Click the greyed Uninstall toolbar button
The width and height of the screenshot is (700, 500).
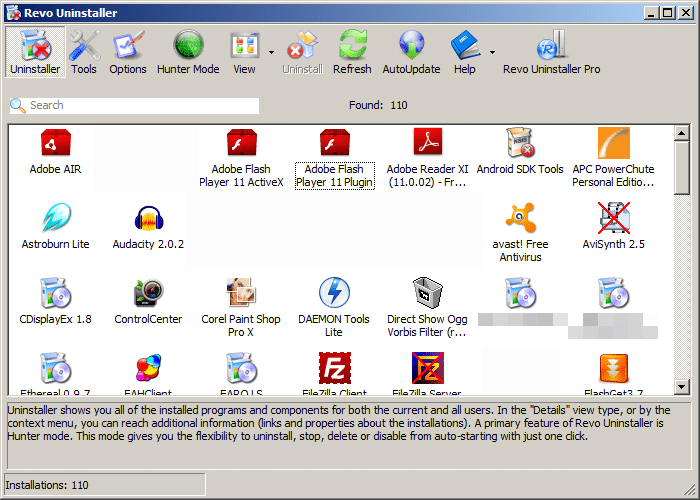pyautogui.click(x=303, y=52)
